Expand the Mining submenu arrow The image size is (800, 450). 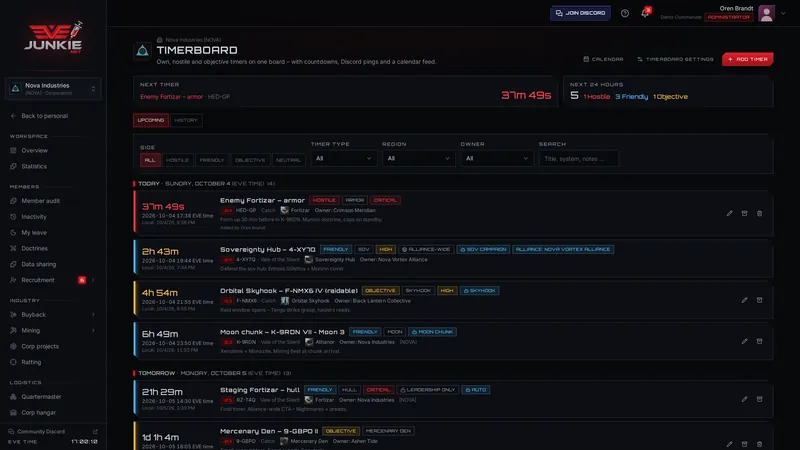point(93,331)
